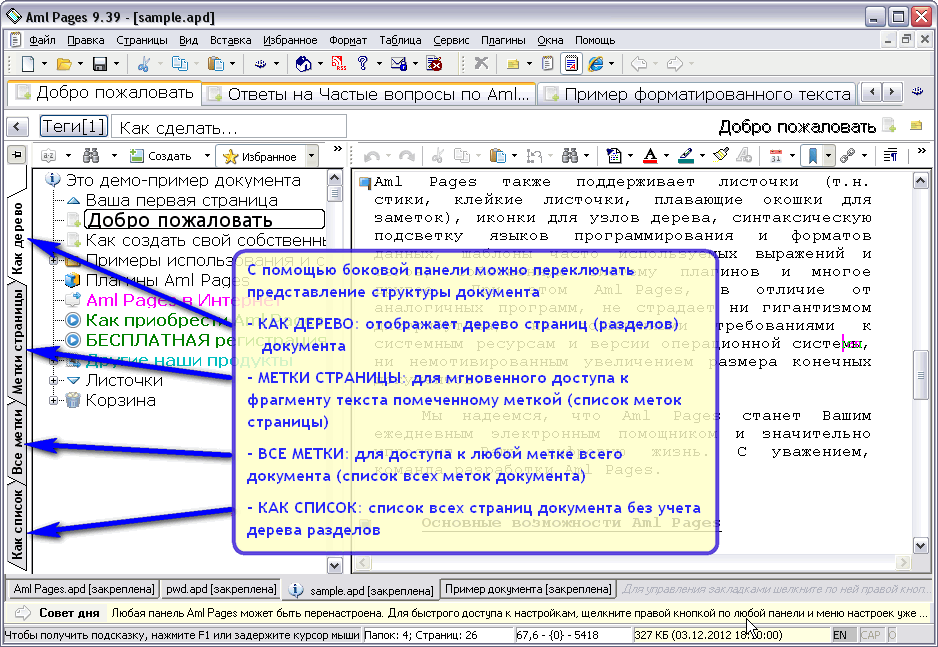This screenshot has width=938, height=647.
Task: Click the back navigation arrow in the main toolbar
Action: pos(639,63)
